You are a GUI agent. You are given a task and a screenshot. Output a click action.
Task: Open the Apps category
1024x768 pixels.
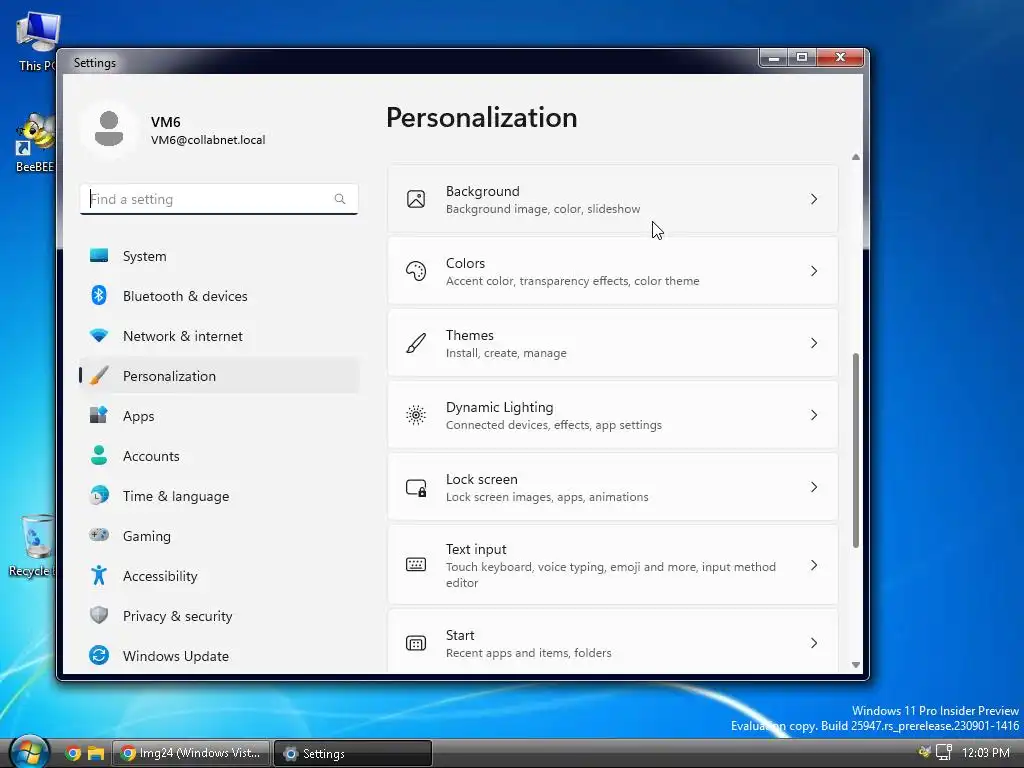click(x=219, y=415)
